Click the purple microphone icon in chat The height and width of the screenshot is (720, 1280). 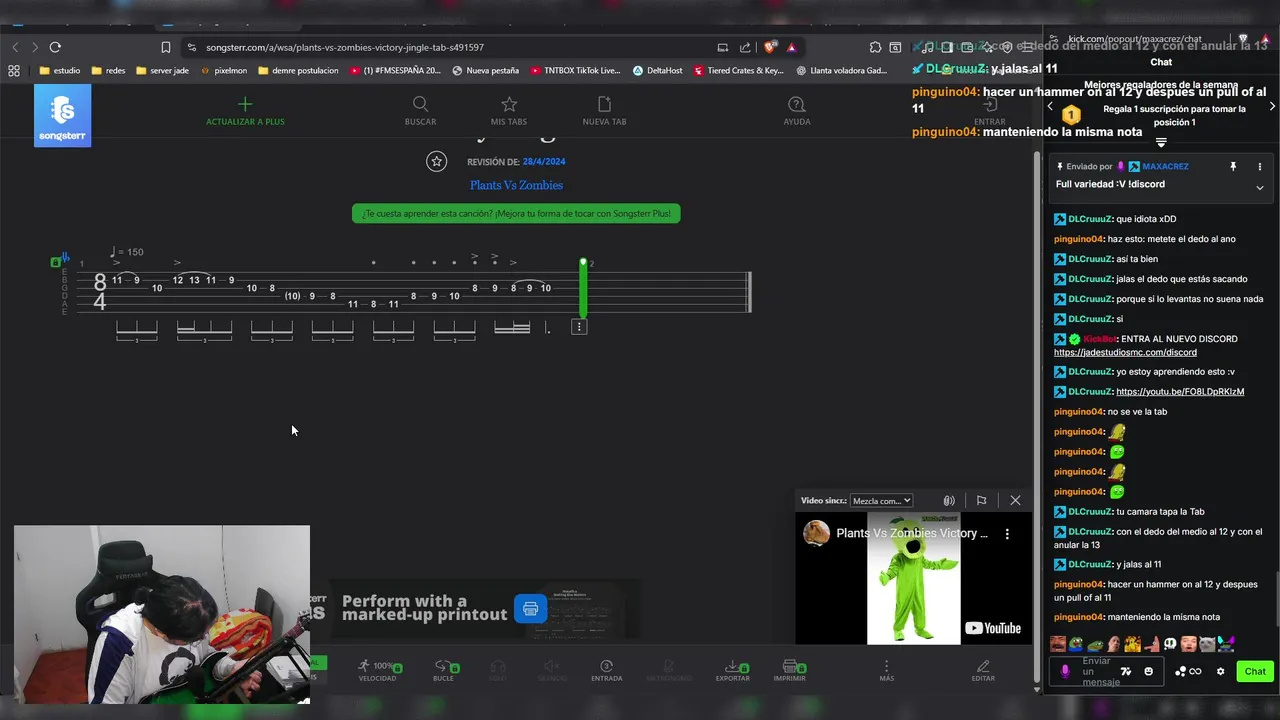click(1065, 671)
